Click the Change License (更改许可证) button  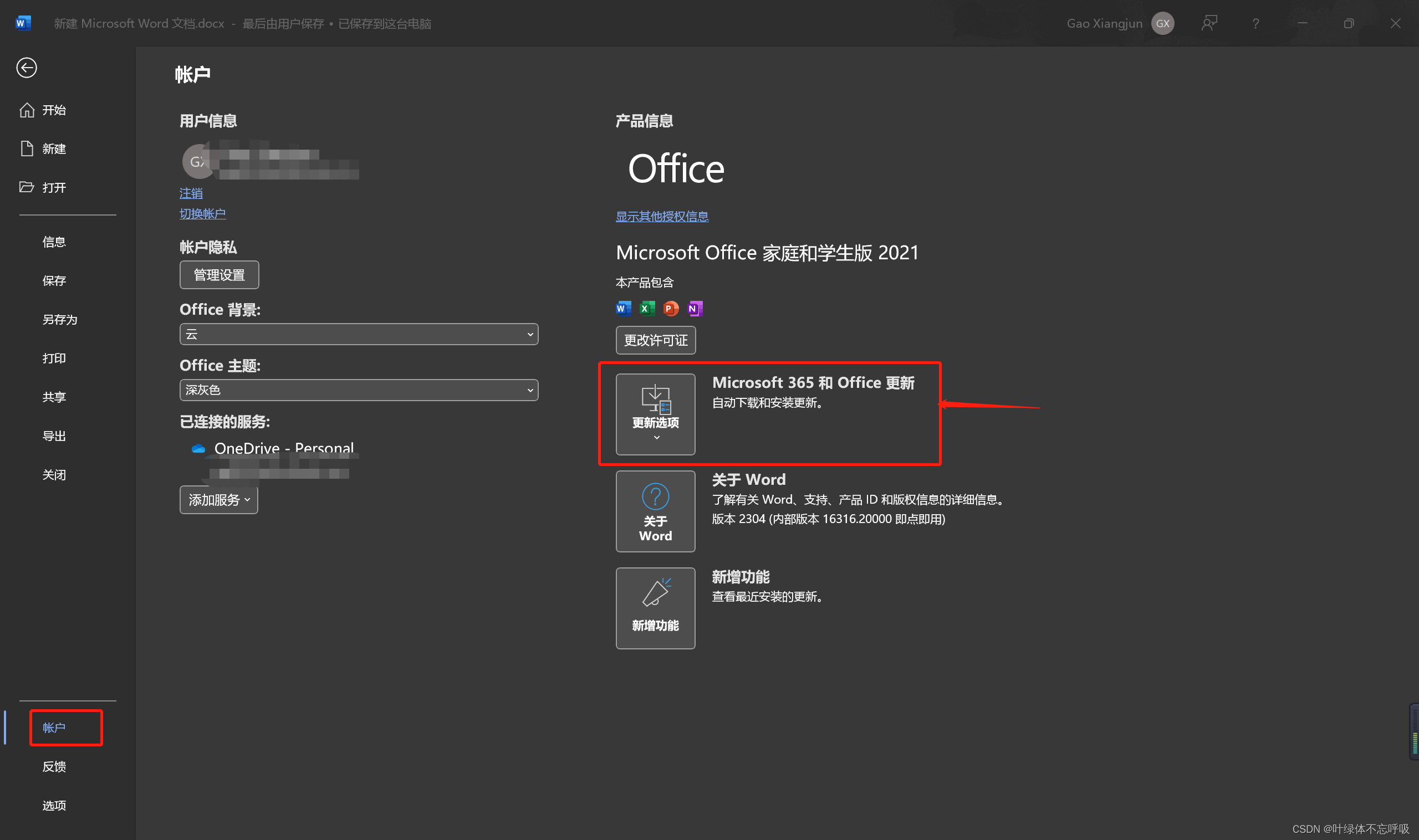tap(655, 340)
